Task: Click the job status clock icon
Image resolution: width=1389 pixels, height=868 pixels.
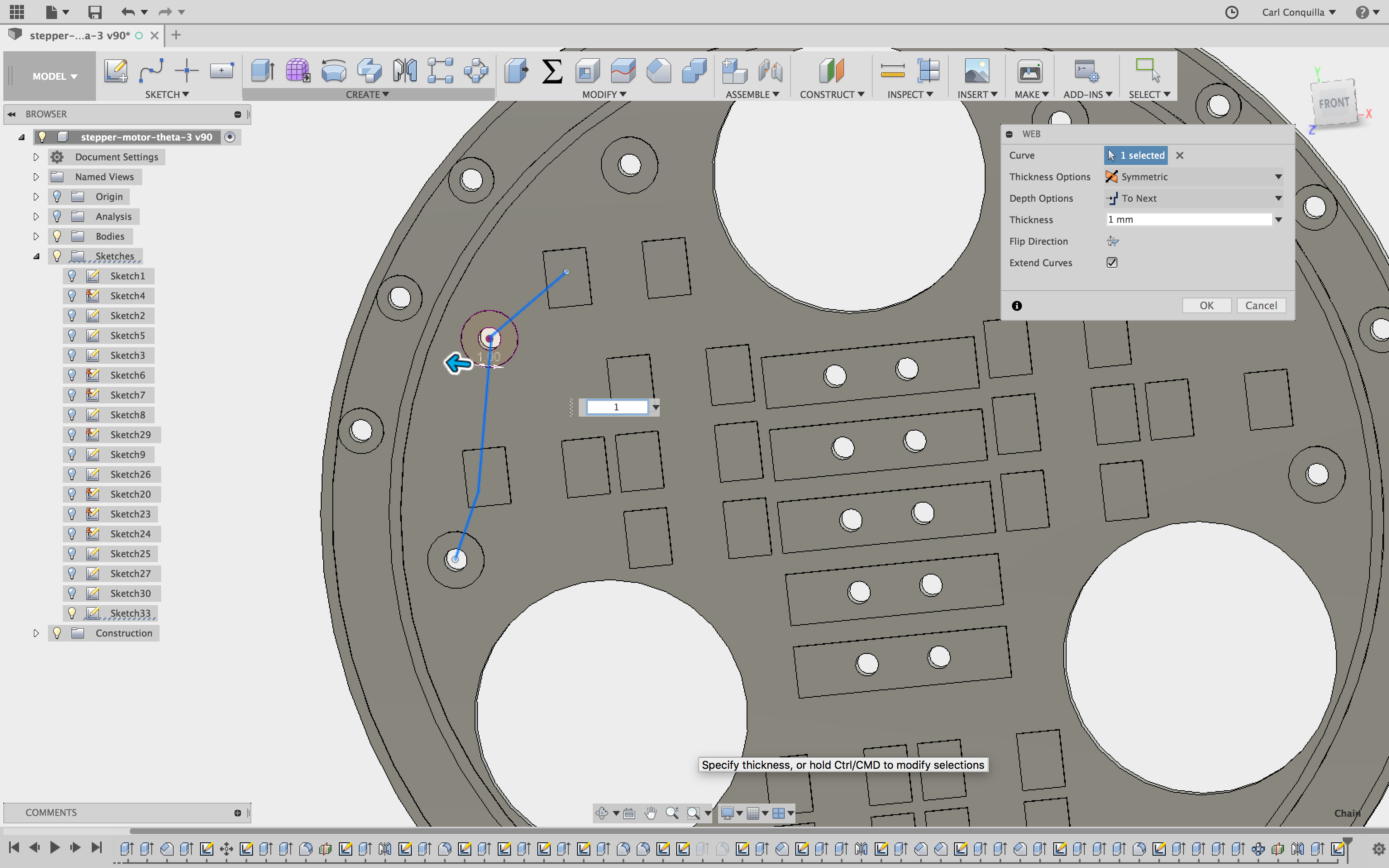Action: coord(1232,12)
